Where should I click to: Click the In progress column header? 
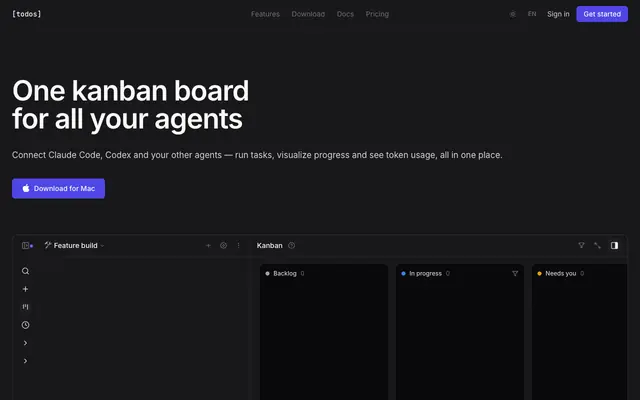pos(425,273)
